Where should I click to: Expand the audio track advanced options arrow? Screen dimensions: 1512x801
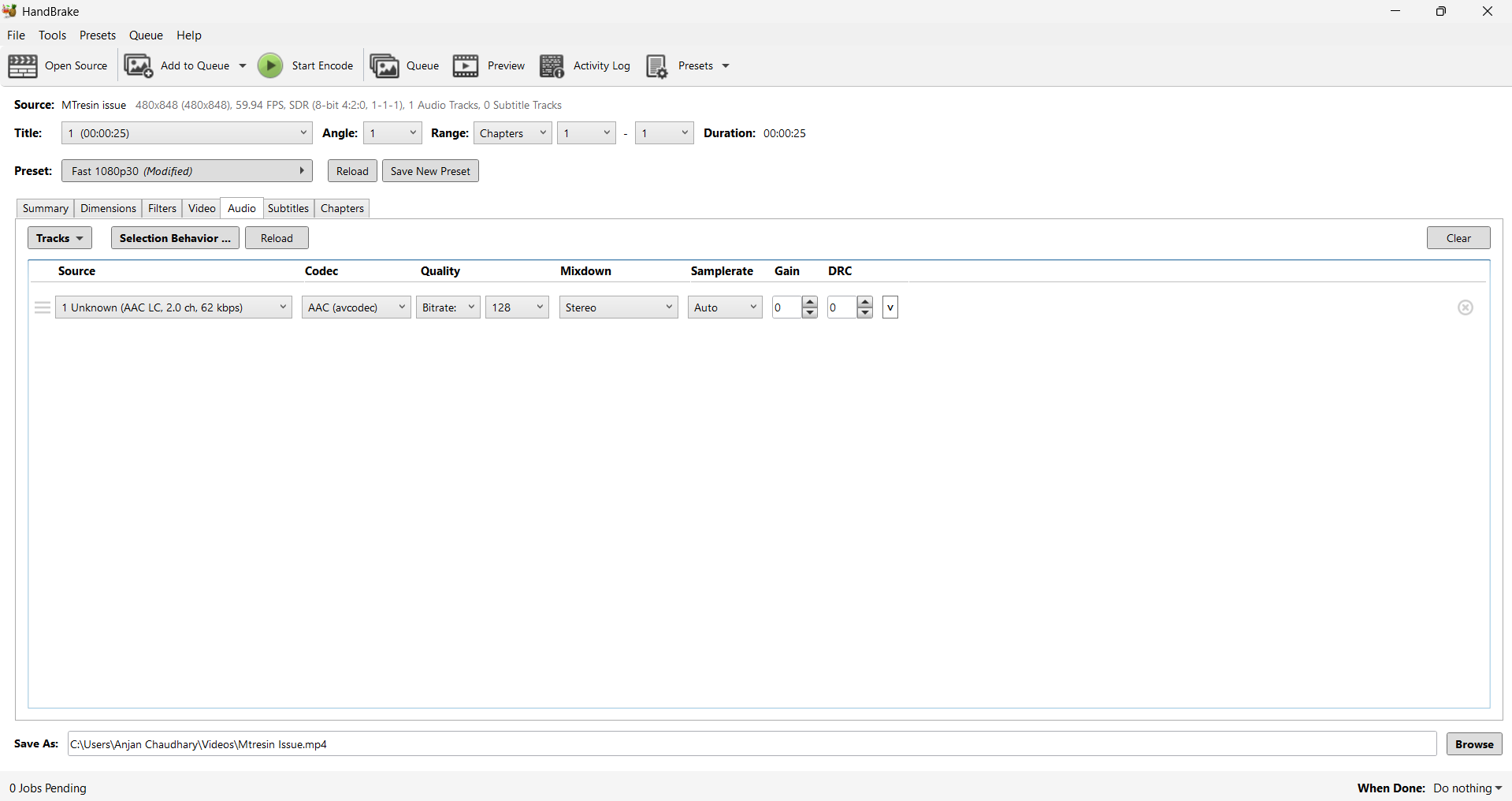(x=890, y=307)
